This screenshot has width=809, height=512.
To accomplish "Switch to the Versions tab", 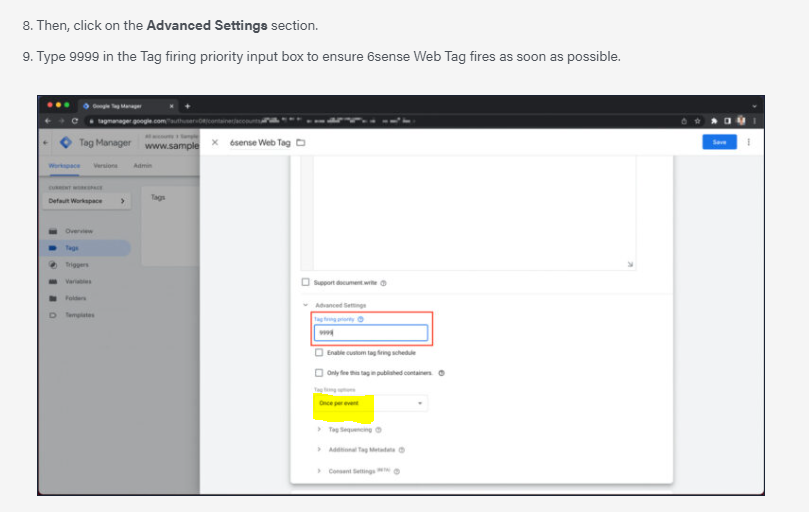I will click(105, 166).
